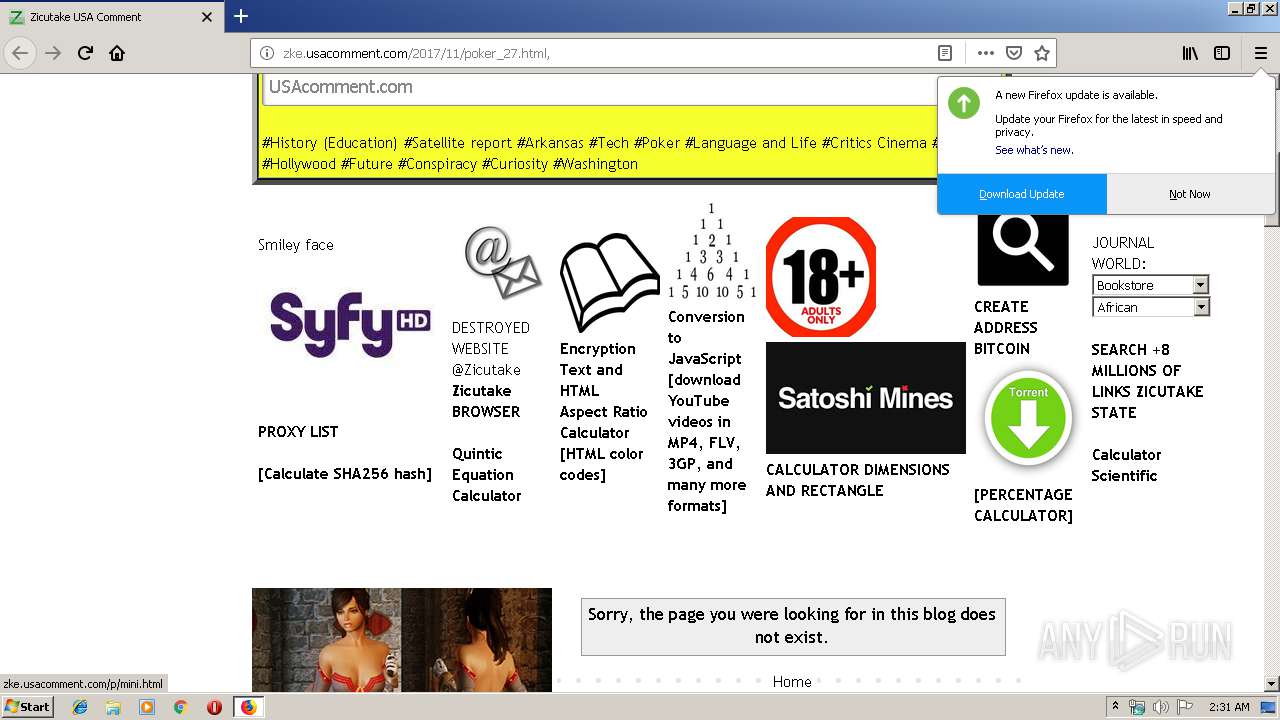This screenshot has height=720, width=1280.
Task: Open a new tab with plus button
Action: (x=241, y=16)
